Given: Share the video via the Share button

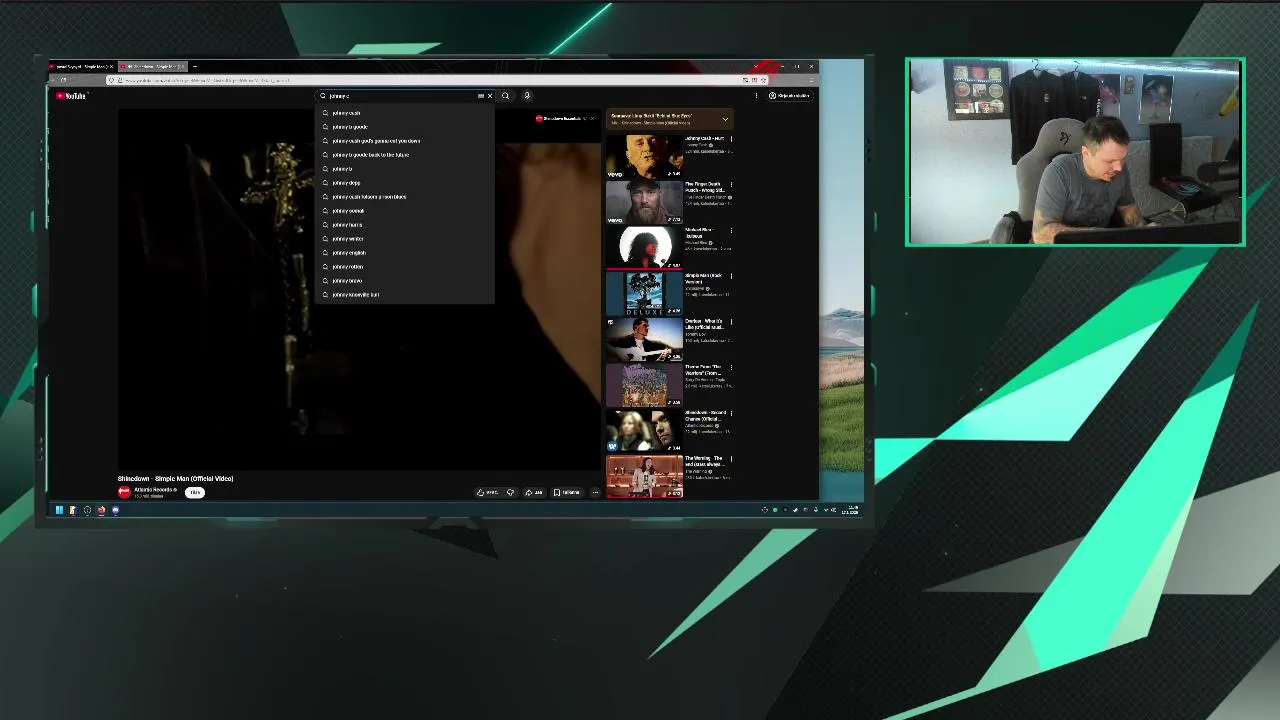Looking at the screenshot, I should click(x=535, y=492).
